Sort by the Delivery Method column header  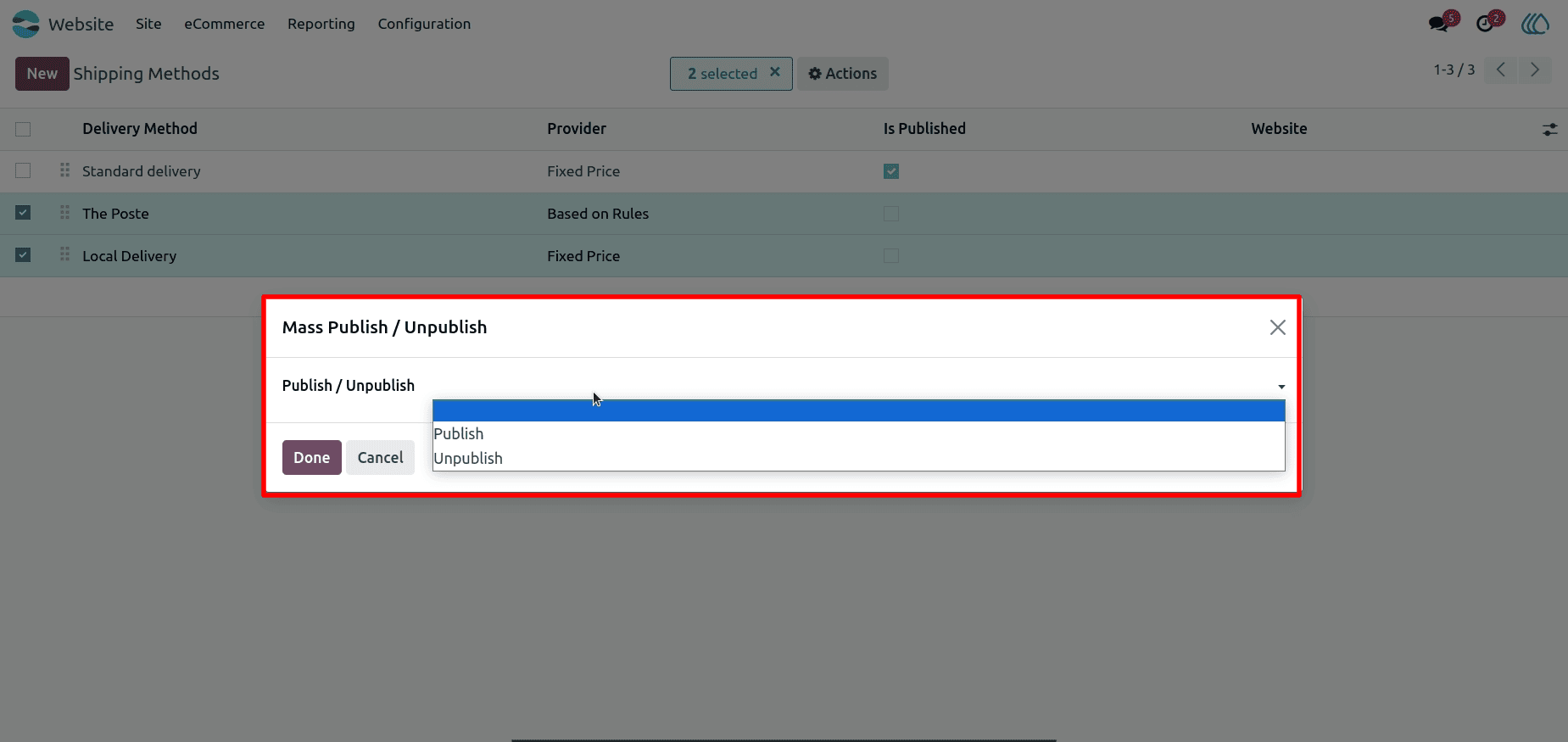140,129
